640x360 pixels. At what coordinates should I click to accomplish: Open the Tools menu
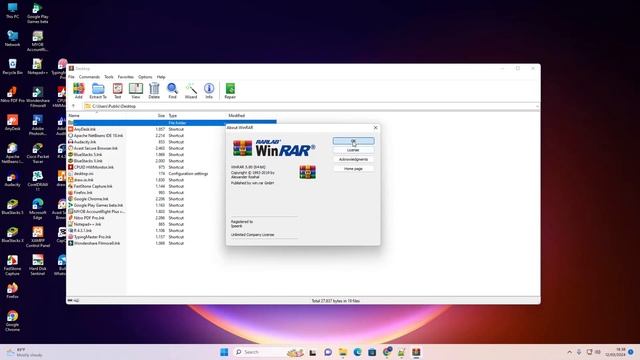pos(109,77)
